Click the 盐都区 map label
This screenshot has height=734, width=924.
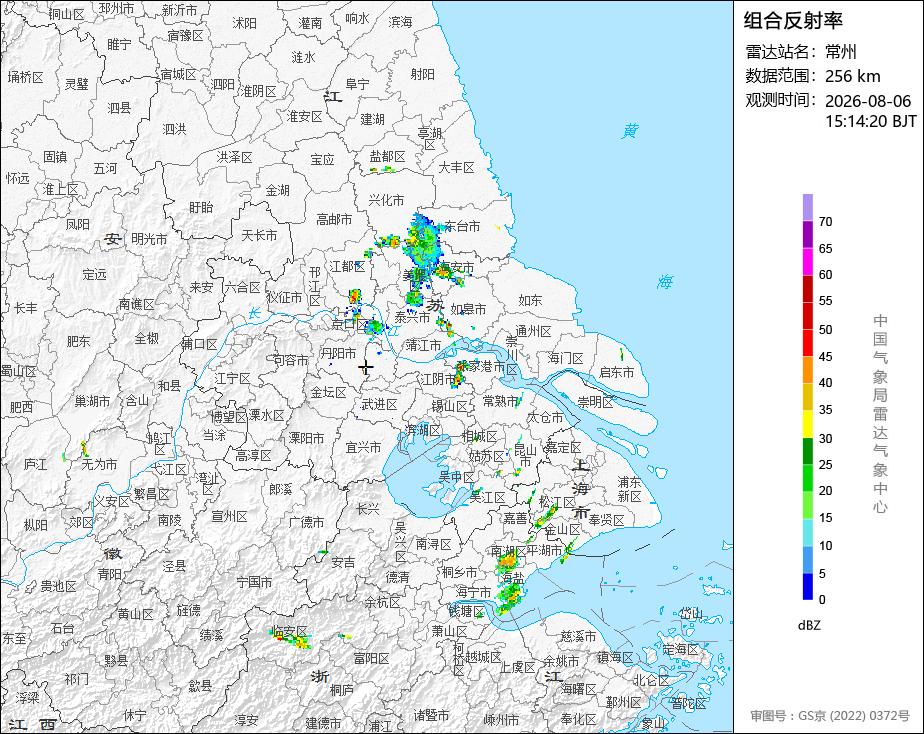click(387, 157)
